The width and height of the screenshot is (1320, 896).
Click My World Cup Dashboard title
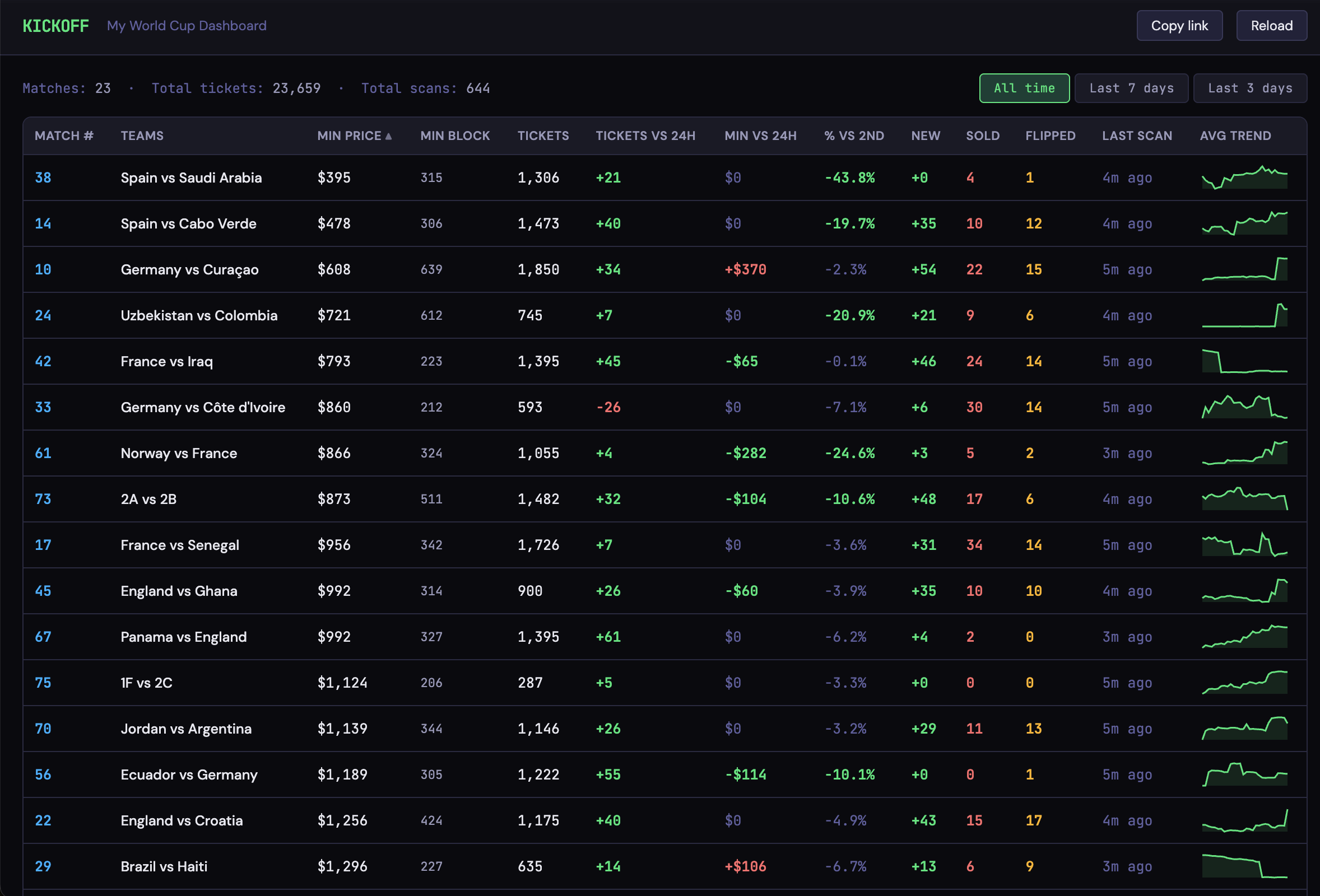coord(187,25)
